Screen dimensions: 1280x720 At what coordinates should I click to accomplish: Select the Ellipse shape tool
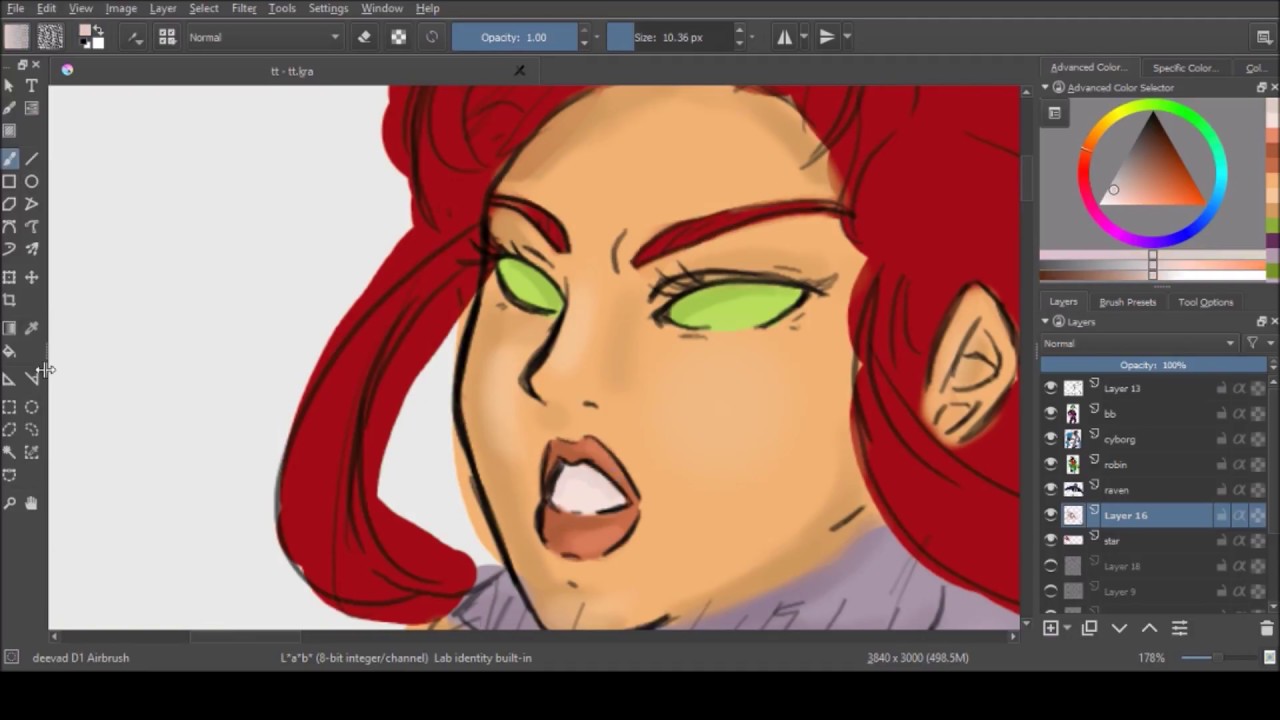[x=32, y=182]
